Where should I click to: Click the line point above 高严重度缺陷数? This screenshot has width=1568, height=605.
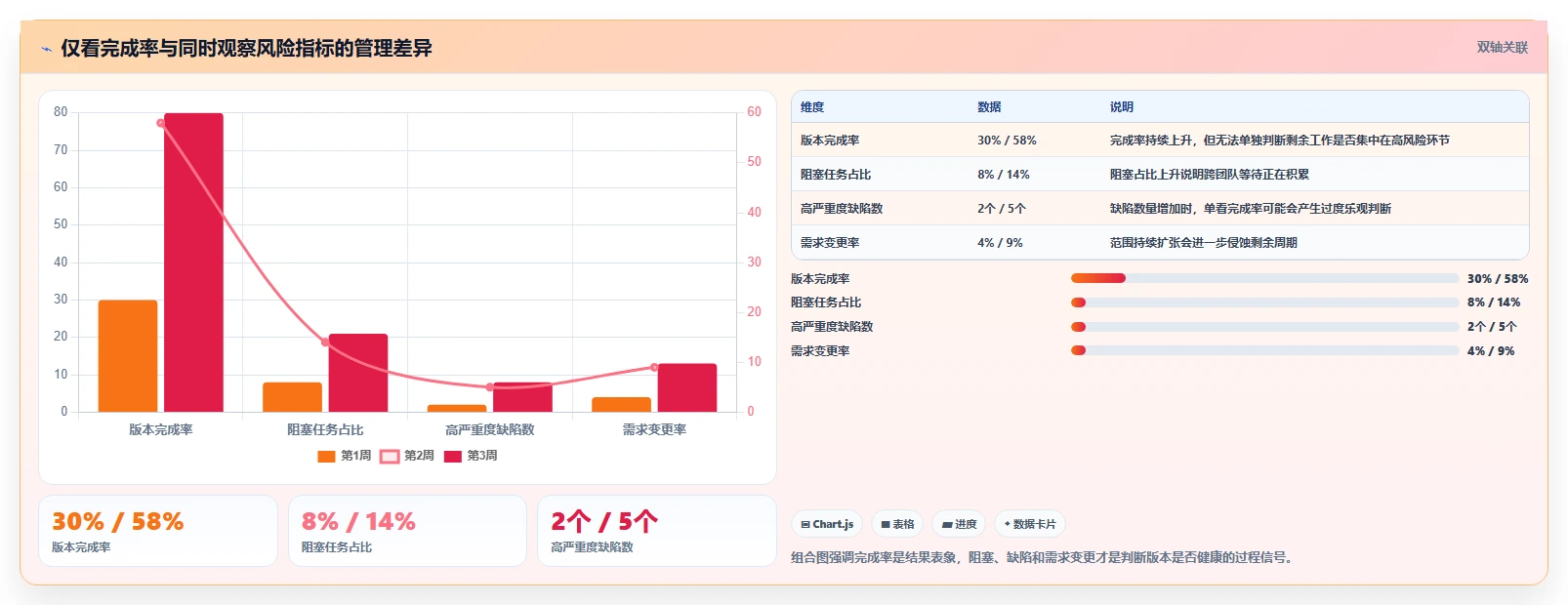coord(490,387)
